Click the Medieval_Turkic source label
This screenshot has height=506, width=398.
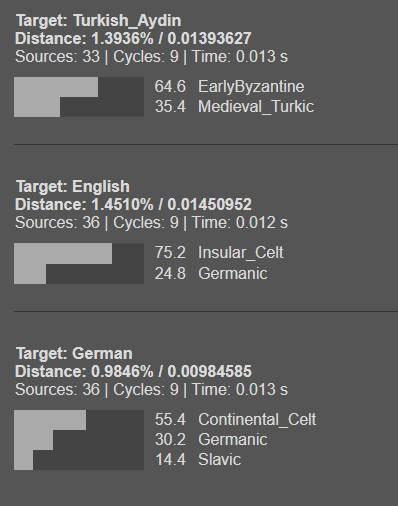tap(256, 107)
